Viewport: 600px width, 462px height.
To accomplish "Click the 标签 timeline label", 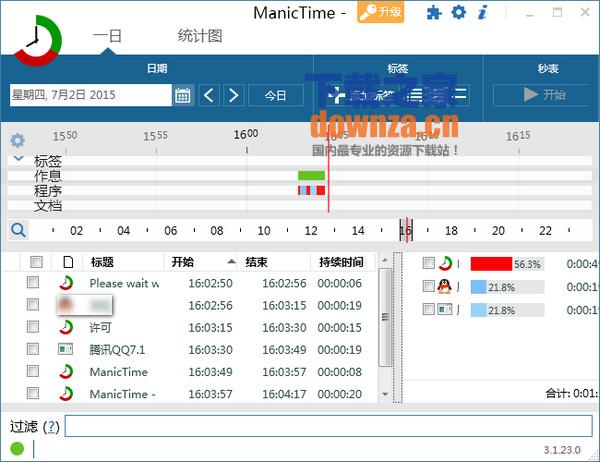I will [x=47, y=161].
